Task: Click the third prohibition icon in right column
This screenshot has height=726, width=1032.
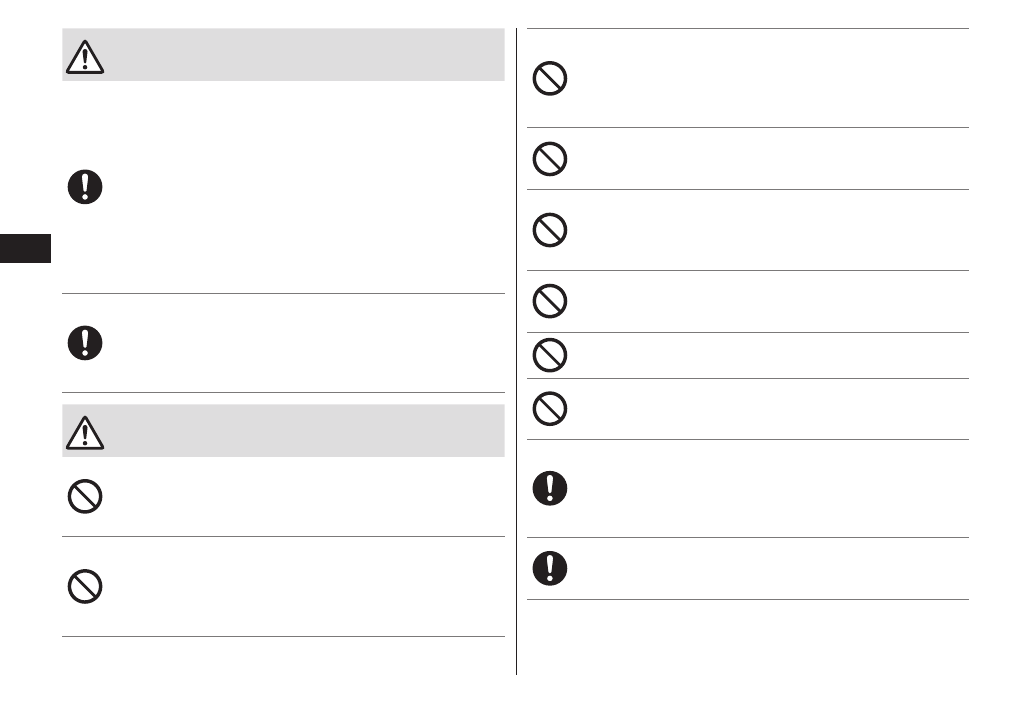Action: pos(550,230)
